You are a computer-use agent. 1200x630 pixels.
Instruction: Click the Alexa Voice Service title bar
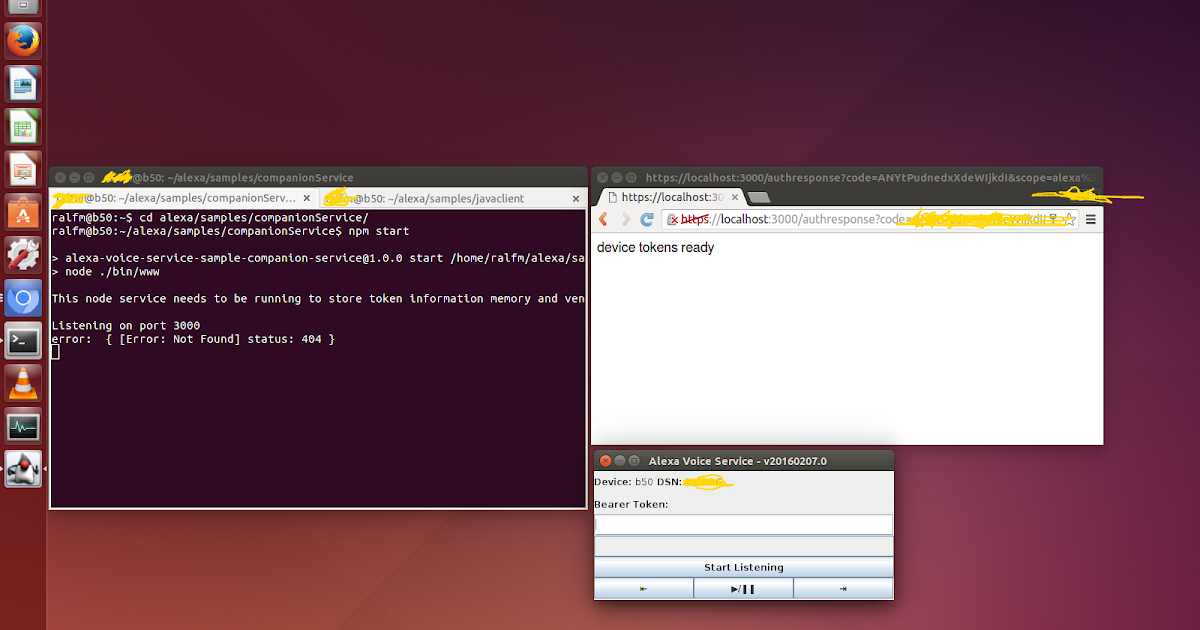click(x=743, y=461)
